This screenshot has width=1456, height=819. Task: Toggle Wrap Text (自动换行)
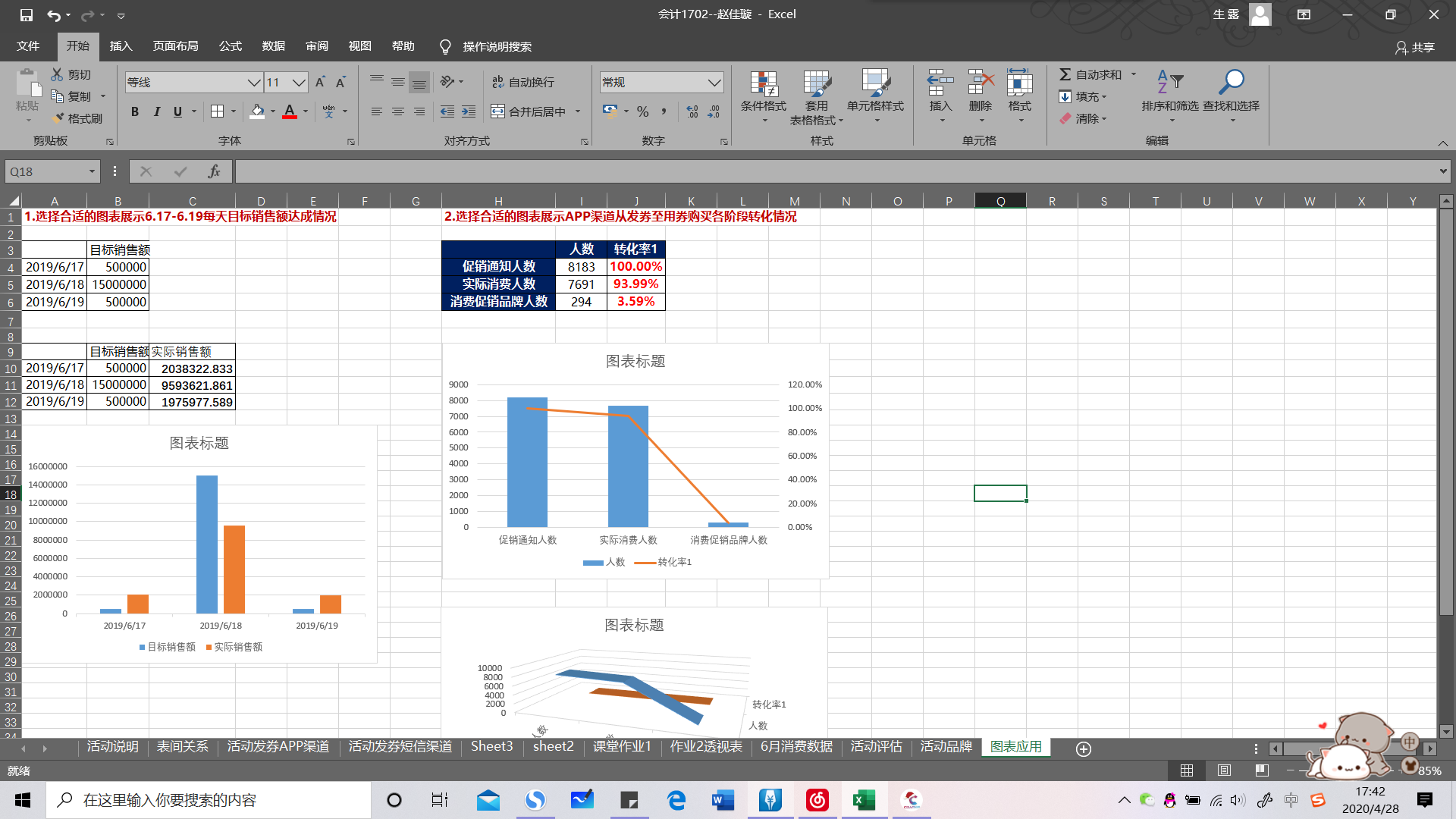tap(523, 82)
